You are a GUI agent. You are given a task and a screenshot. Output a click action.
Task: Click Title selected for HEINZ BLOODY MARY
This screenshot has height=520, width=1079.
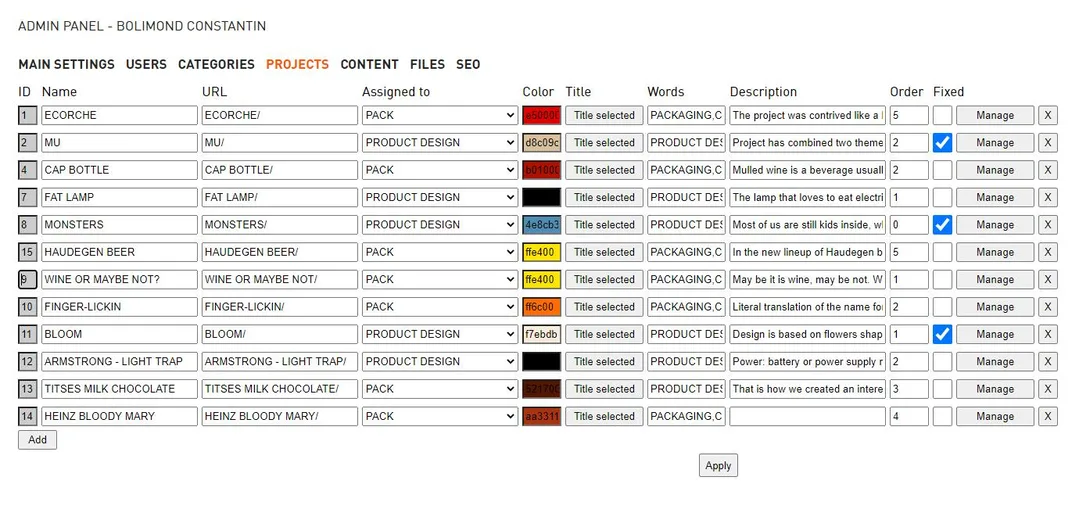(x=604, y=416)
